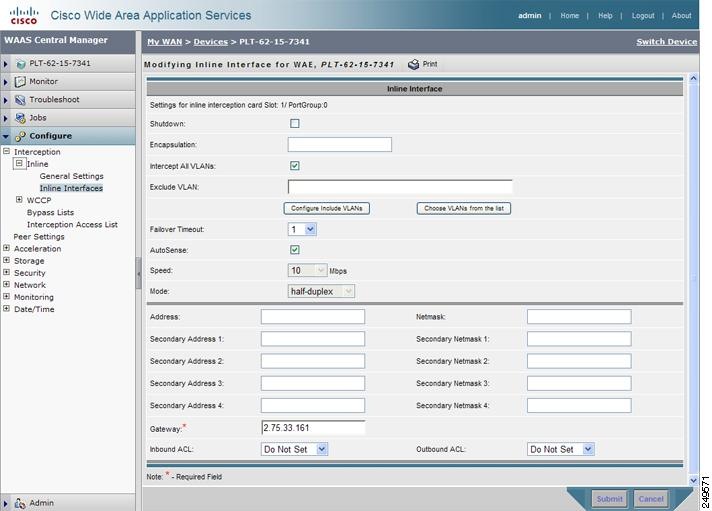Follow the Devices breadcrumb link
Image resolution: width=712 pixels, height=511 pixels.
pos(211,42)
